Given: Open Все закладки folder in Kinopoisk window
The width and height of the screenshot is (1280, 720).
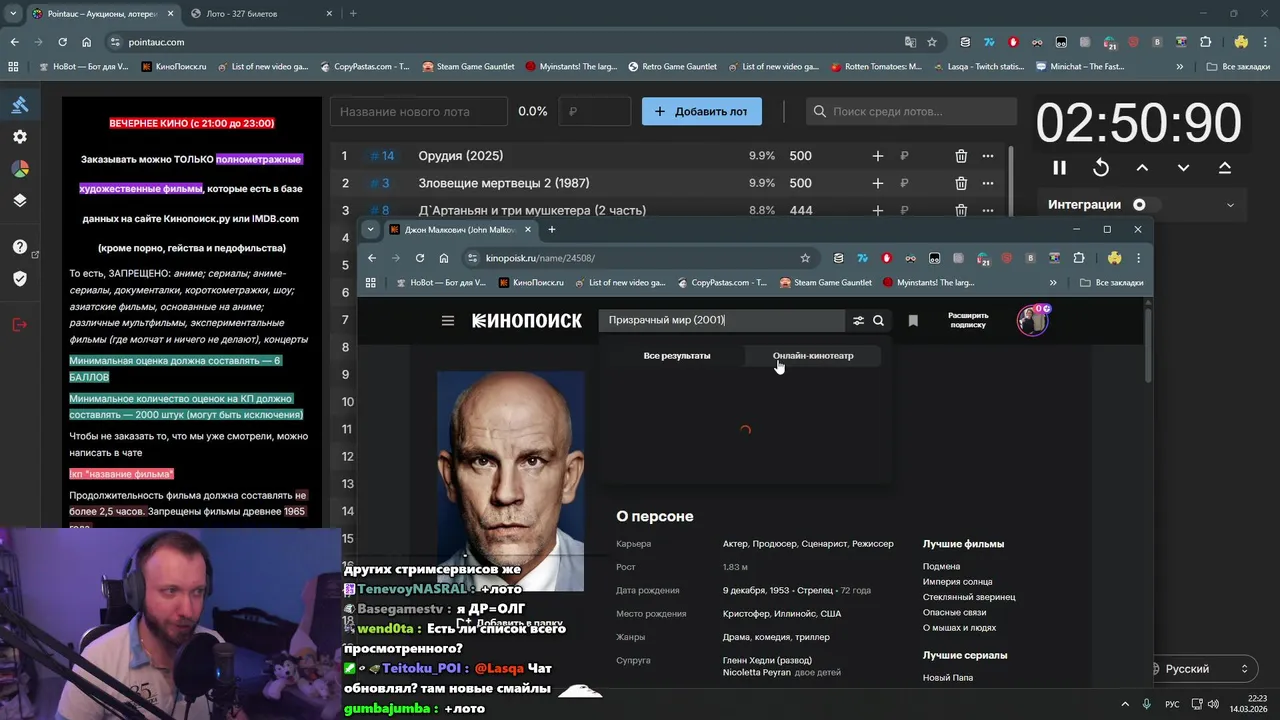Looking at the screenshot, I should [x=1112, y=283].
